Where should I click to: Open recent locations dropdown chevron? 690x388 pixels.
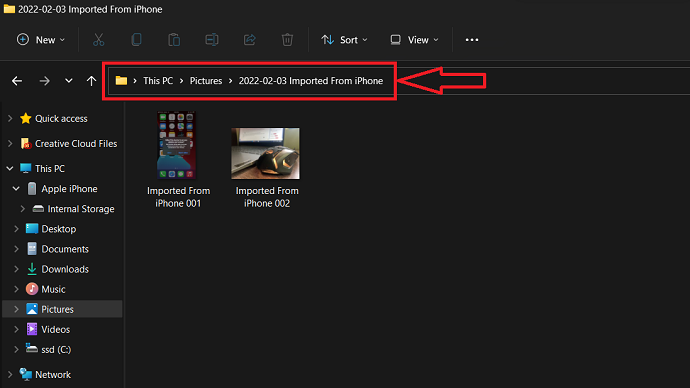(69, 81)
